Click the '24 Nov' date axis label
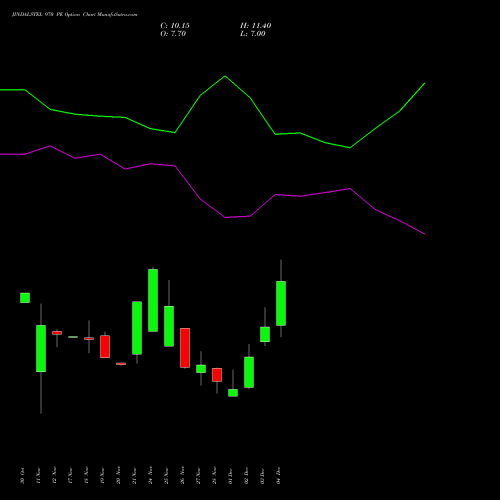 tap(150, 476)
